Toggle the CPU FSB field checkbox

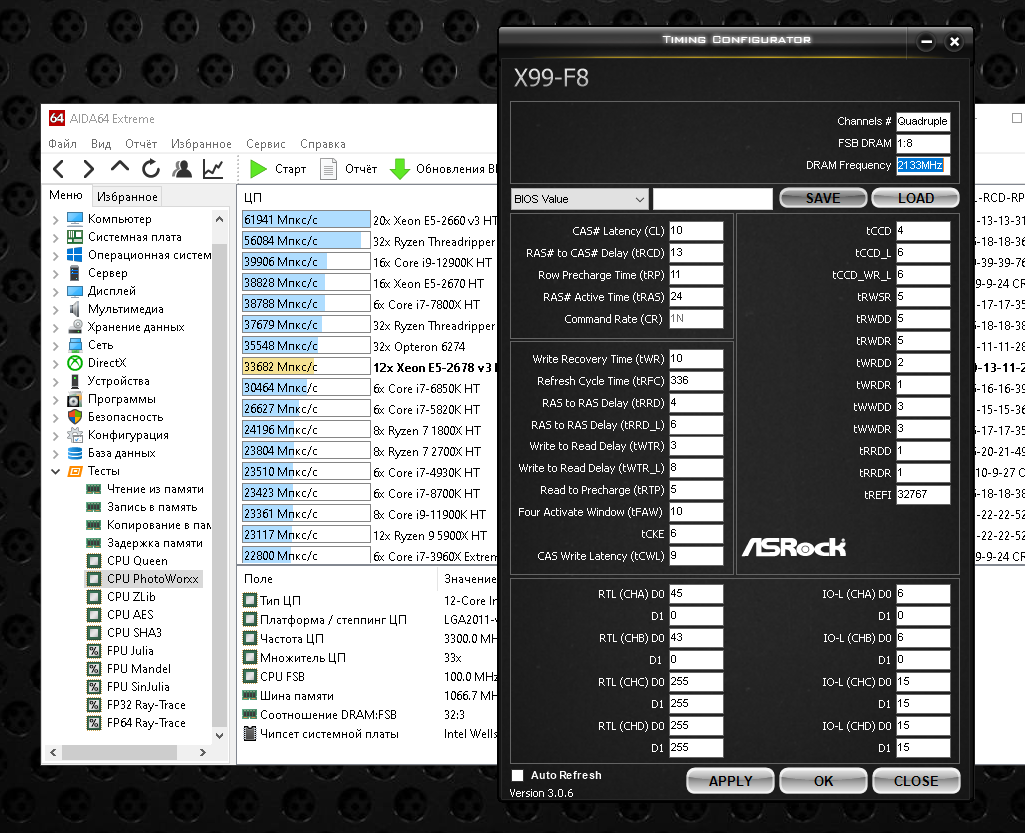250,676
